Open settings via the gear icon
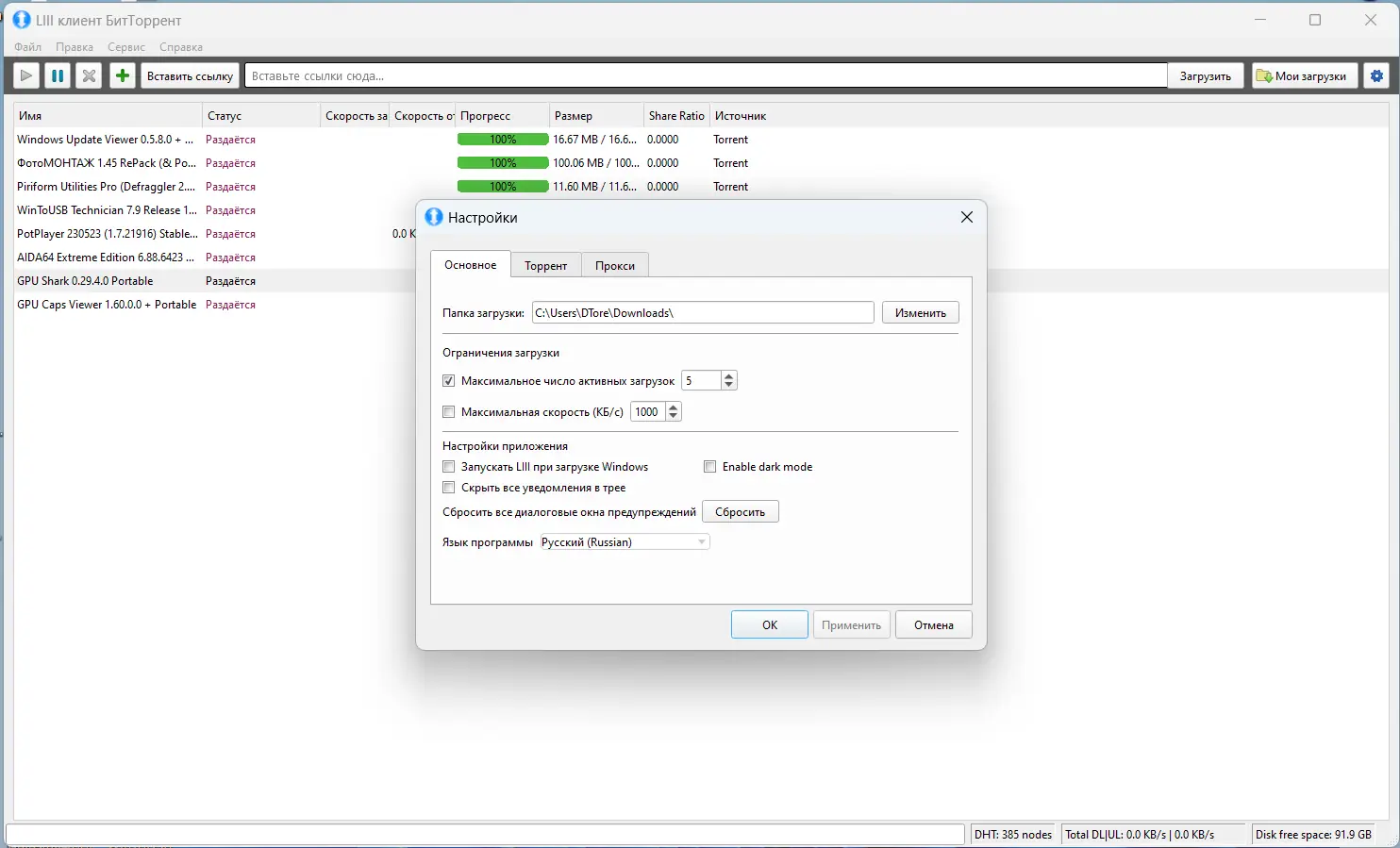Viewport: 1400px width, 848px height. [x=1377, y=75]
